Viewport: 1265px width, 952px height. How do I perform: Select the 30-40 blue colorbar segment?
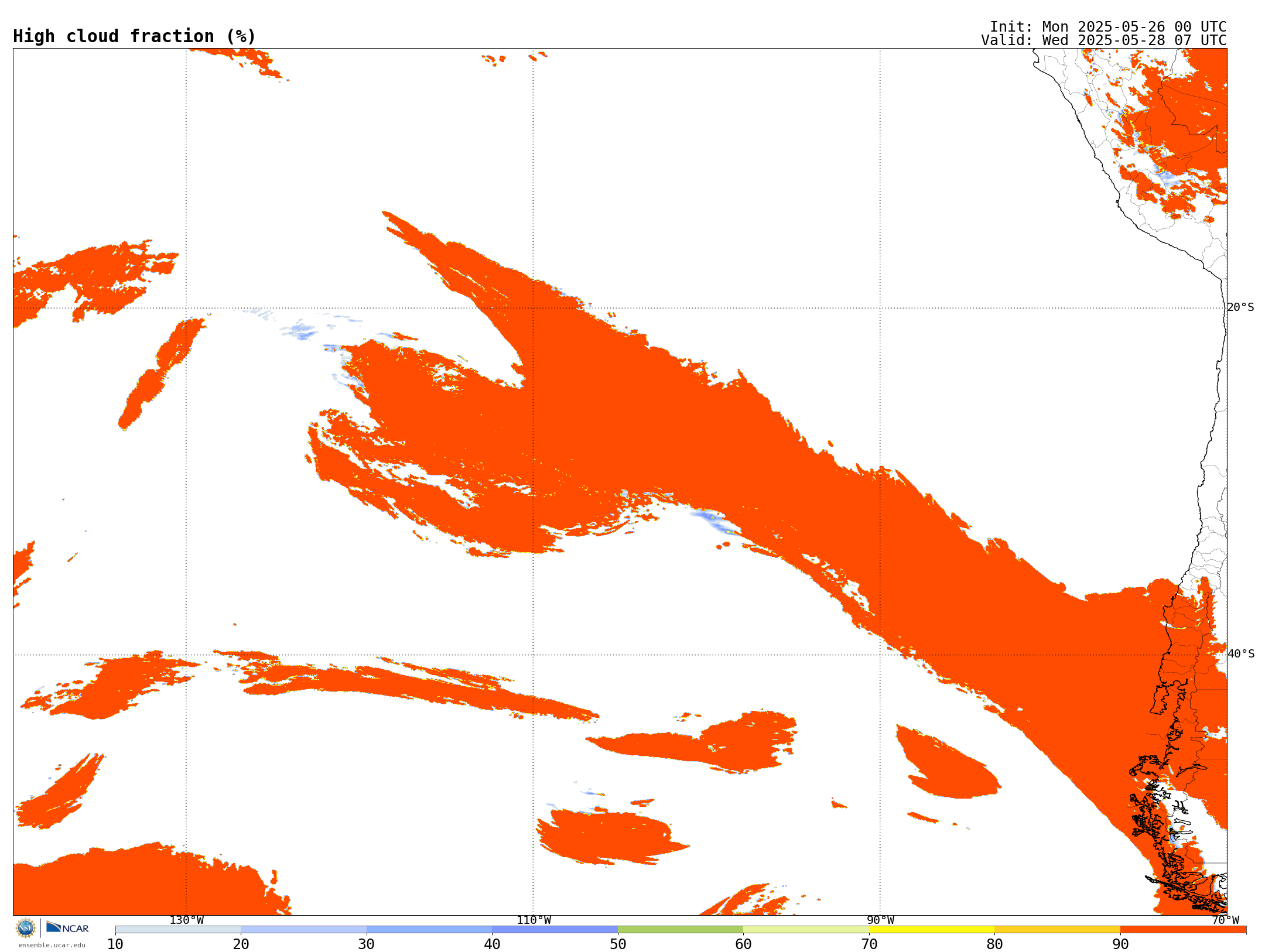(x=429, y=930)
